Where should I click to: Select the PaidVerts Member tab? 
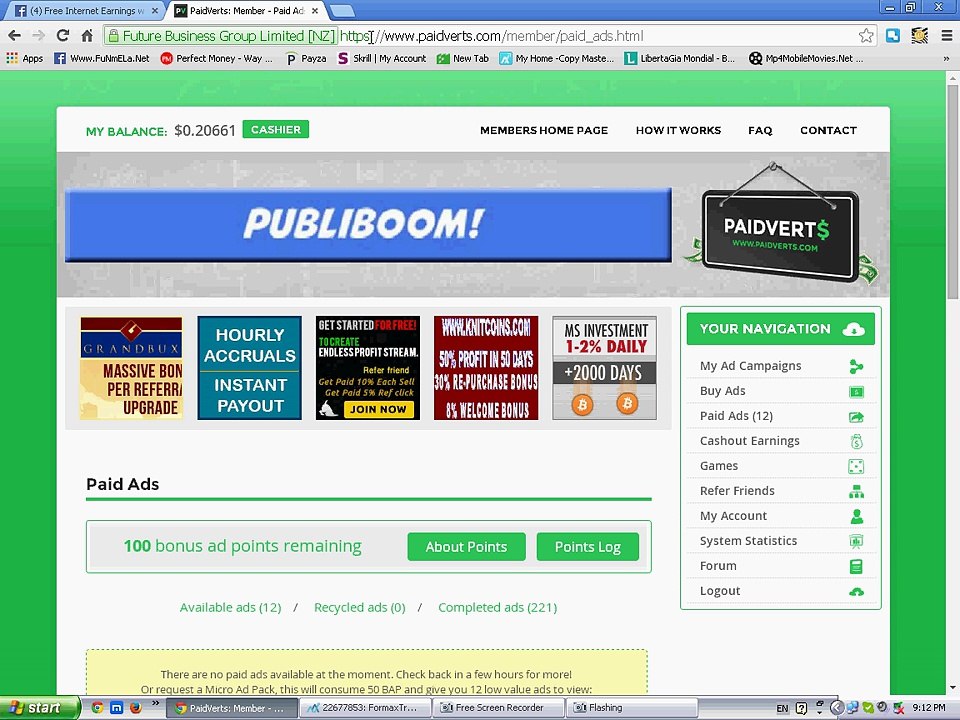tap(245, 10)
